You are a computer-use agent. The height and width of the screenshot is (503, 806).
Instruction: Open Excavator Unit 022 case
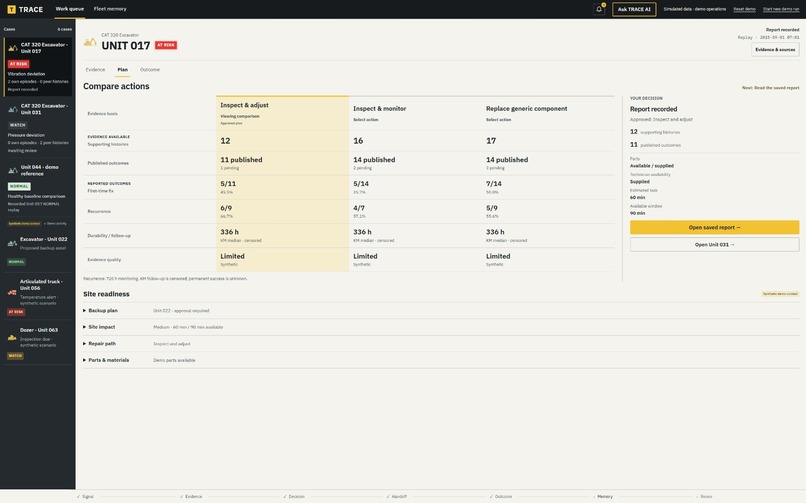[38, 251]
